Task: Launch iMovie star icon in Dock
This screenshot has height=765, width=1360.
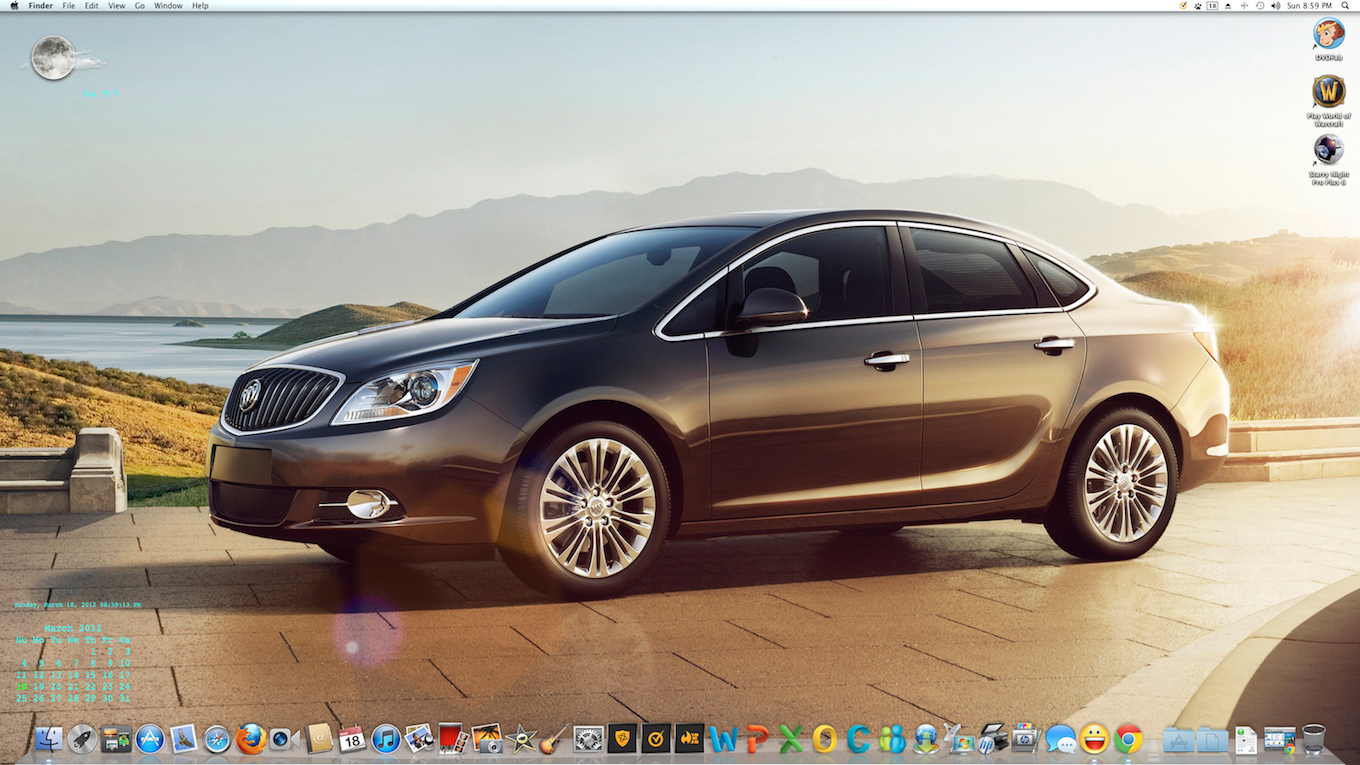Action: 521,739
